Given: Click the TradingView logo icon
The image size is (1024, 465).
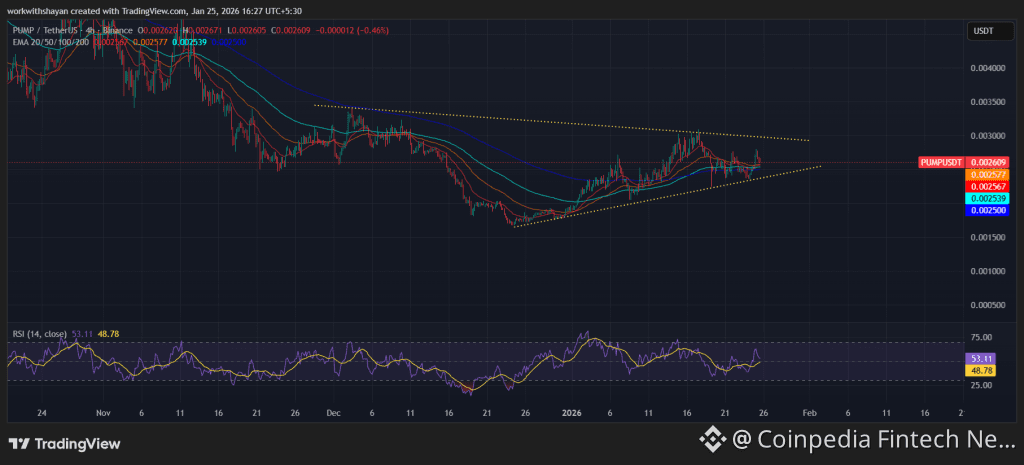Looking at the screenshot, I should (20, 444).
